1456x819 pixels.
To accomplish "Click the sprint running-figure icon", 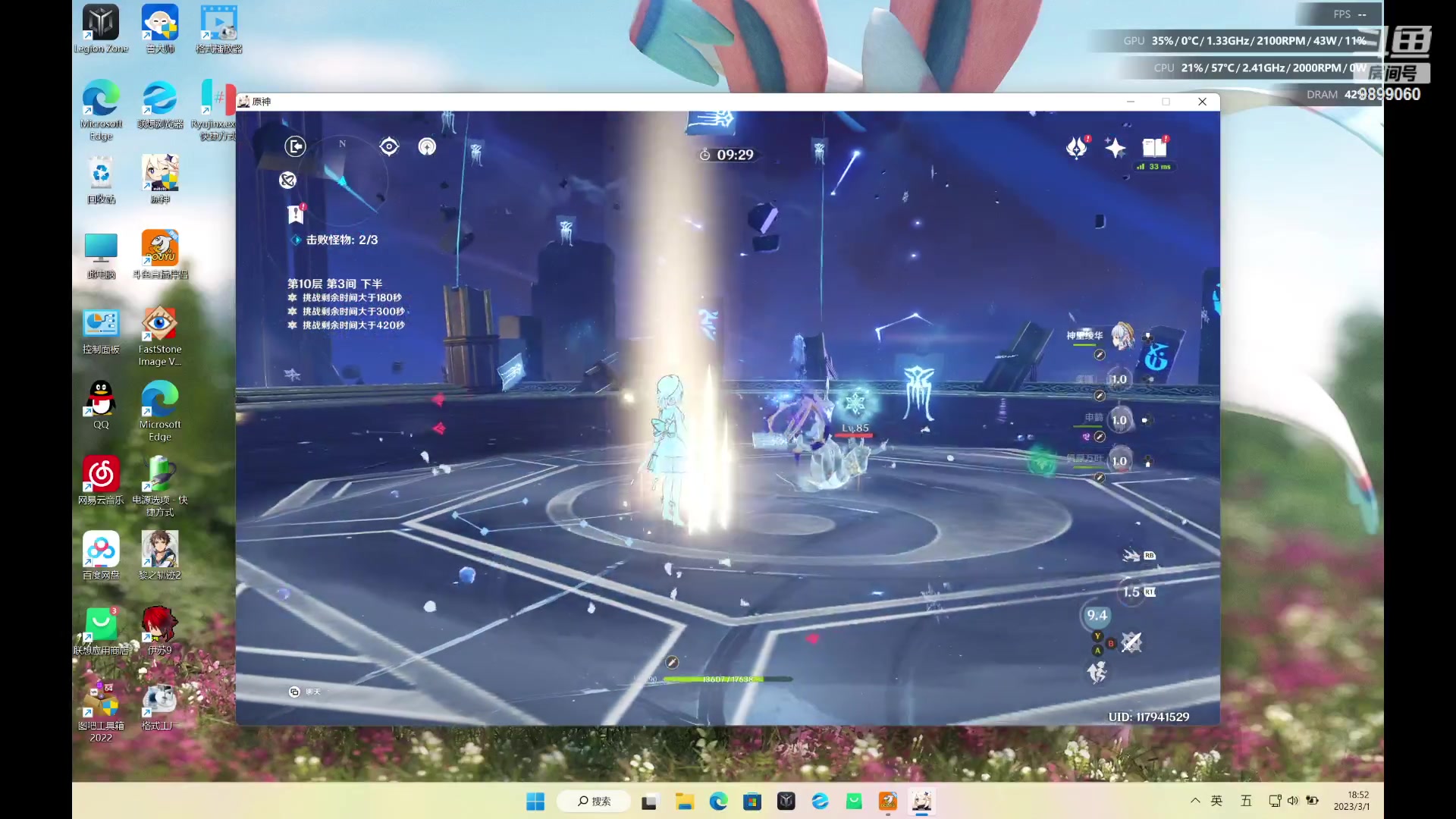I will [x=1097, y=672].
